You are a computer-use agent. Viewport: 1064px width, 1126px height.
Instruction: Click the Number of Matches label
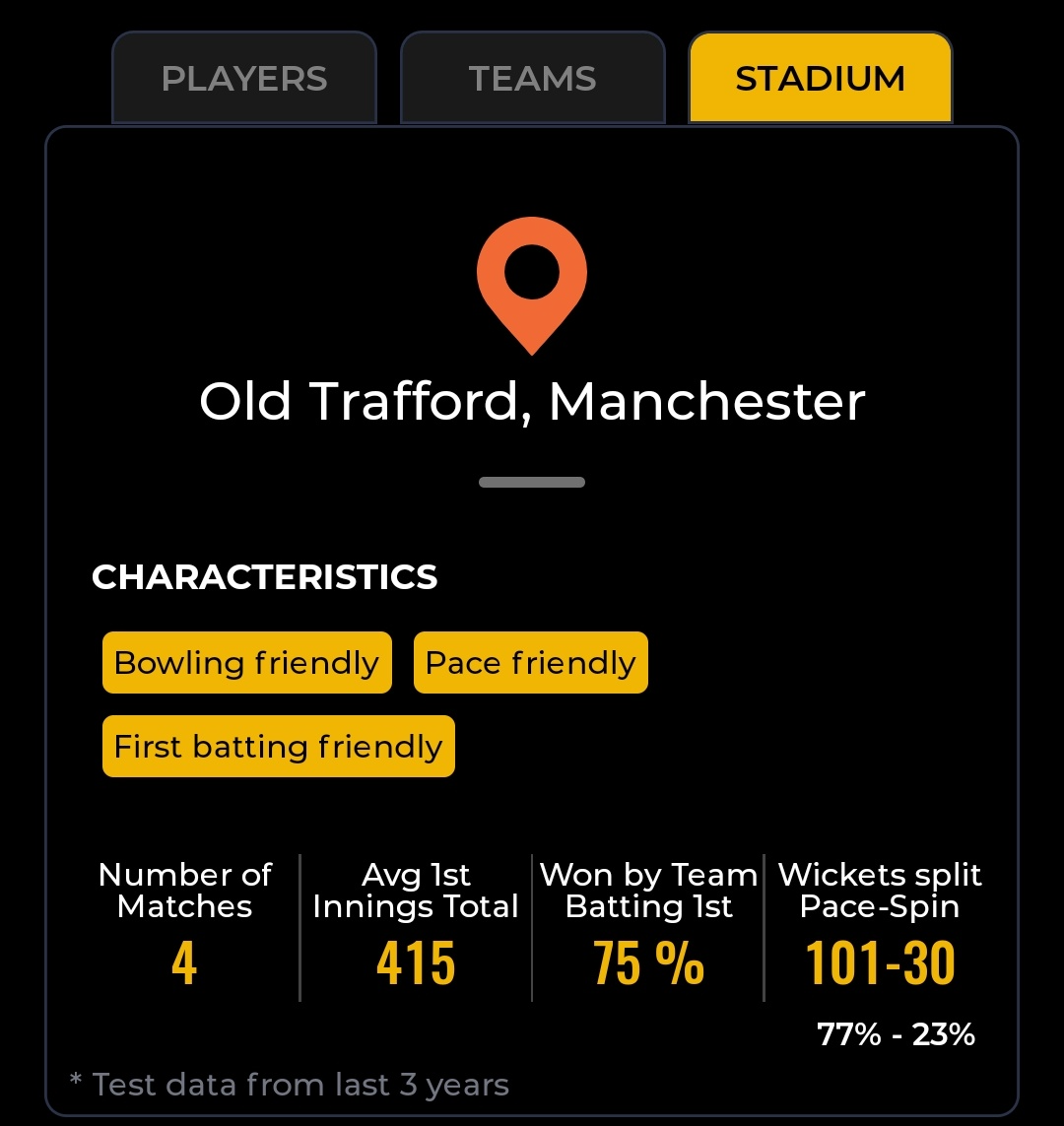click(x=185, y=891)
